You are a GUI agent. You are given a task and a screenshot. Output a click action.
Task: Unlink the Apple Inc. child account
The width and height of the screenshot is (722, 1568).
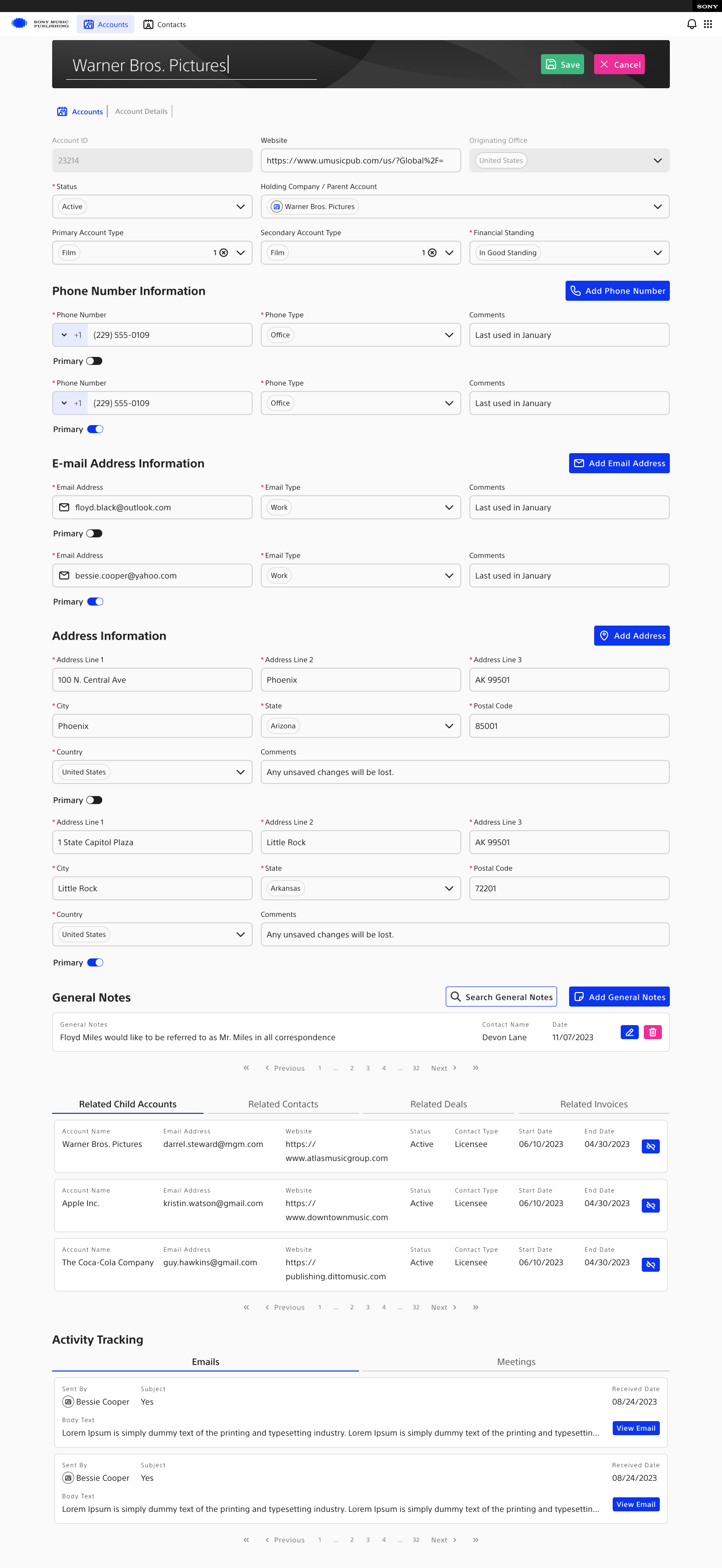(x=651, y=1206)
